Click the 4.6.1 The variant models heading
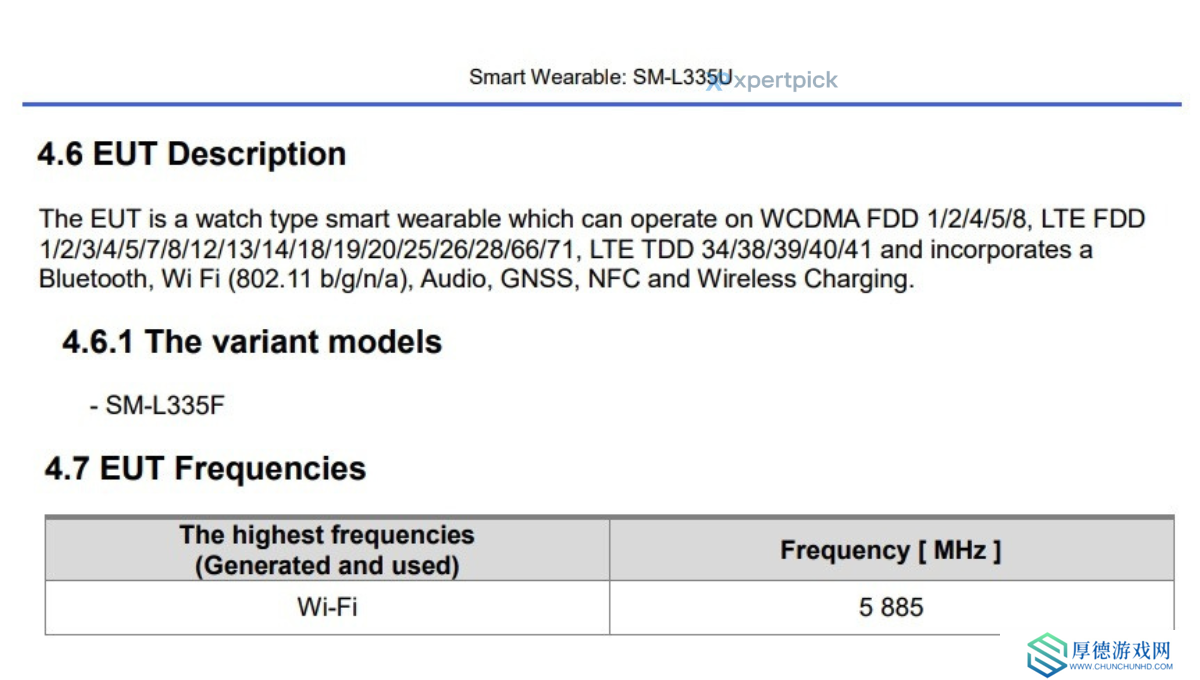Image resolution: width=1200 pixels, height=680 pixels. tap(252, 342)
